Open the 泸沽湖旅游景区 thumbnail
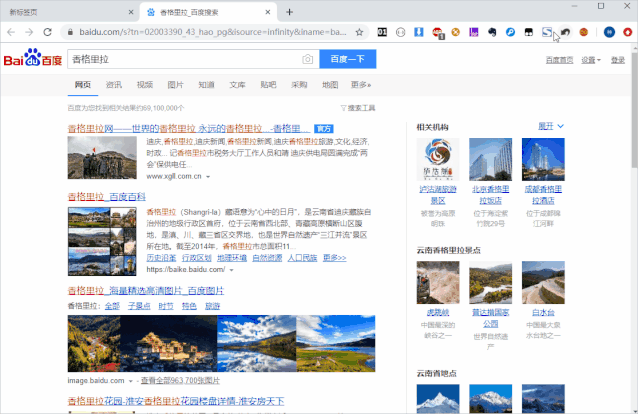The width and height of the screenshot is (638, 414). 438,159
